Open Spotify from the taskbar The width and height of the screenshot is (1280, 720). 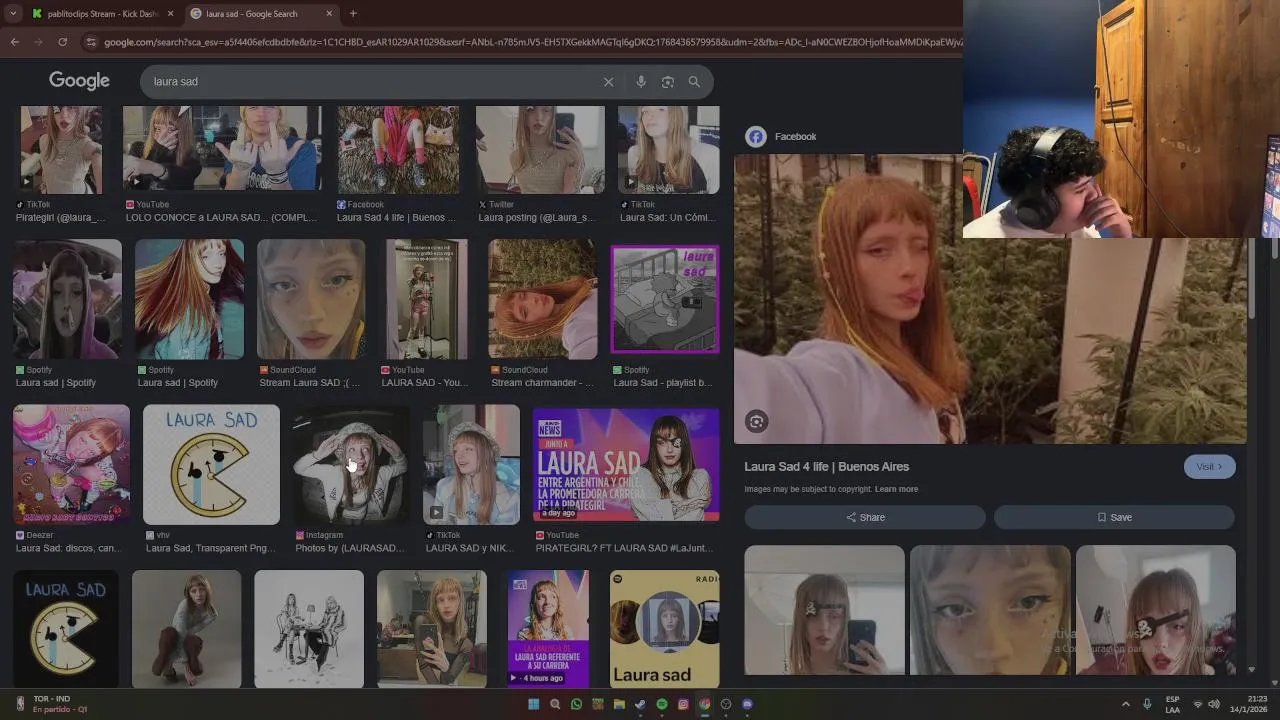tap(662, 705)
